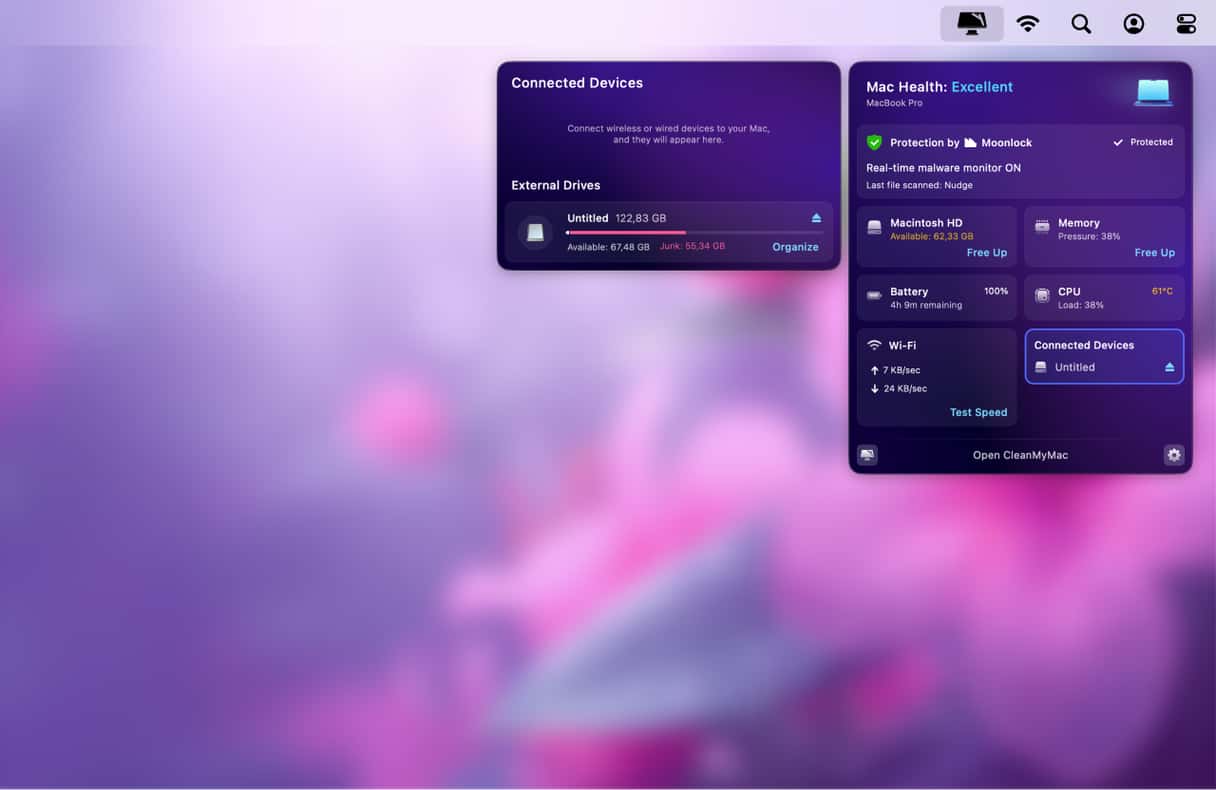
Task: Click the "Connect wireless or wired devices" hint text
Action: 668,134
